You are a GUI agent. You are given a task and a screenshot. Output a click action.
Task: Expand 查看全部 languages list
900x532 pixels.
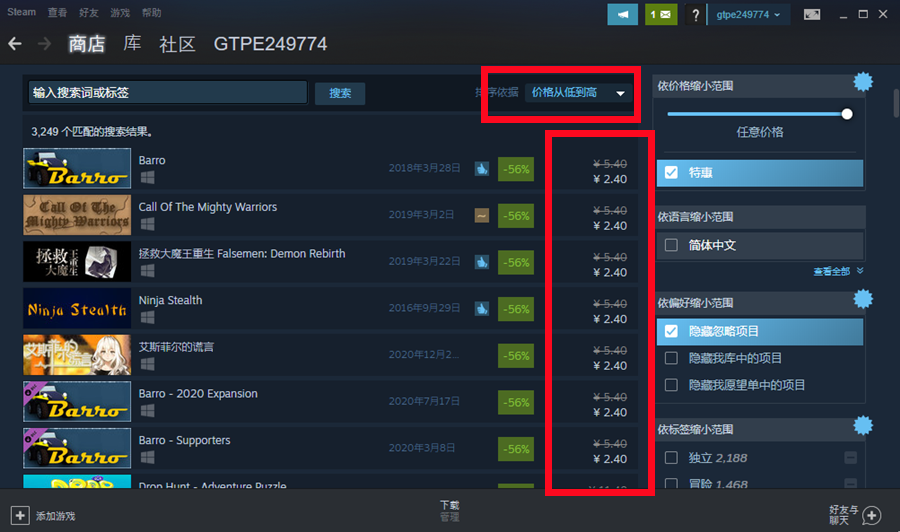pos(838,271)
